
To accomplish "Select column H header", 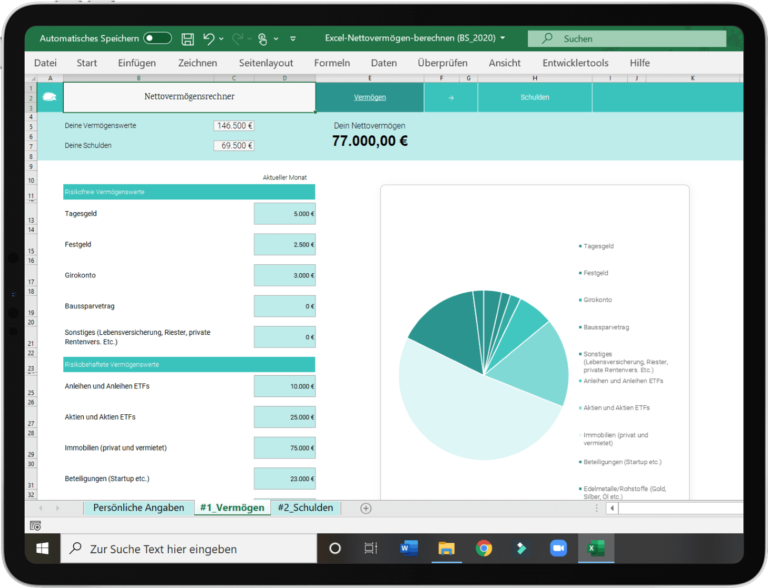I will 535,78.
